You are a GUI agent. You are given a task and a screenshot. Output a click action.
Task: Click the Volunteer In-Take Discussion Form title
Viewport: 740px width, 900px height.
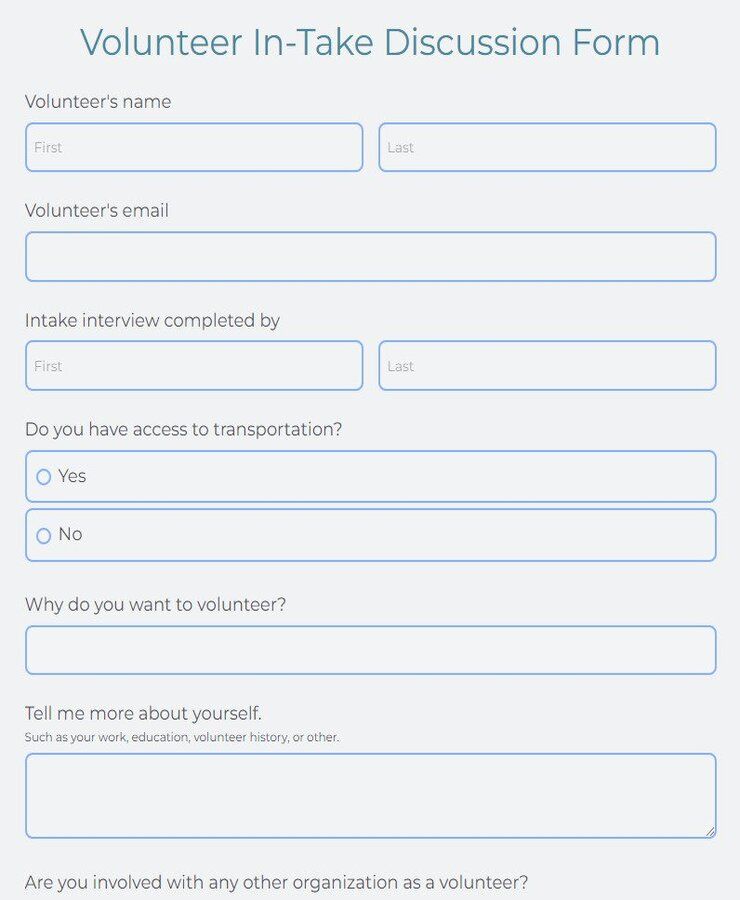tap(370, 42)
